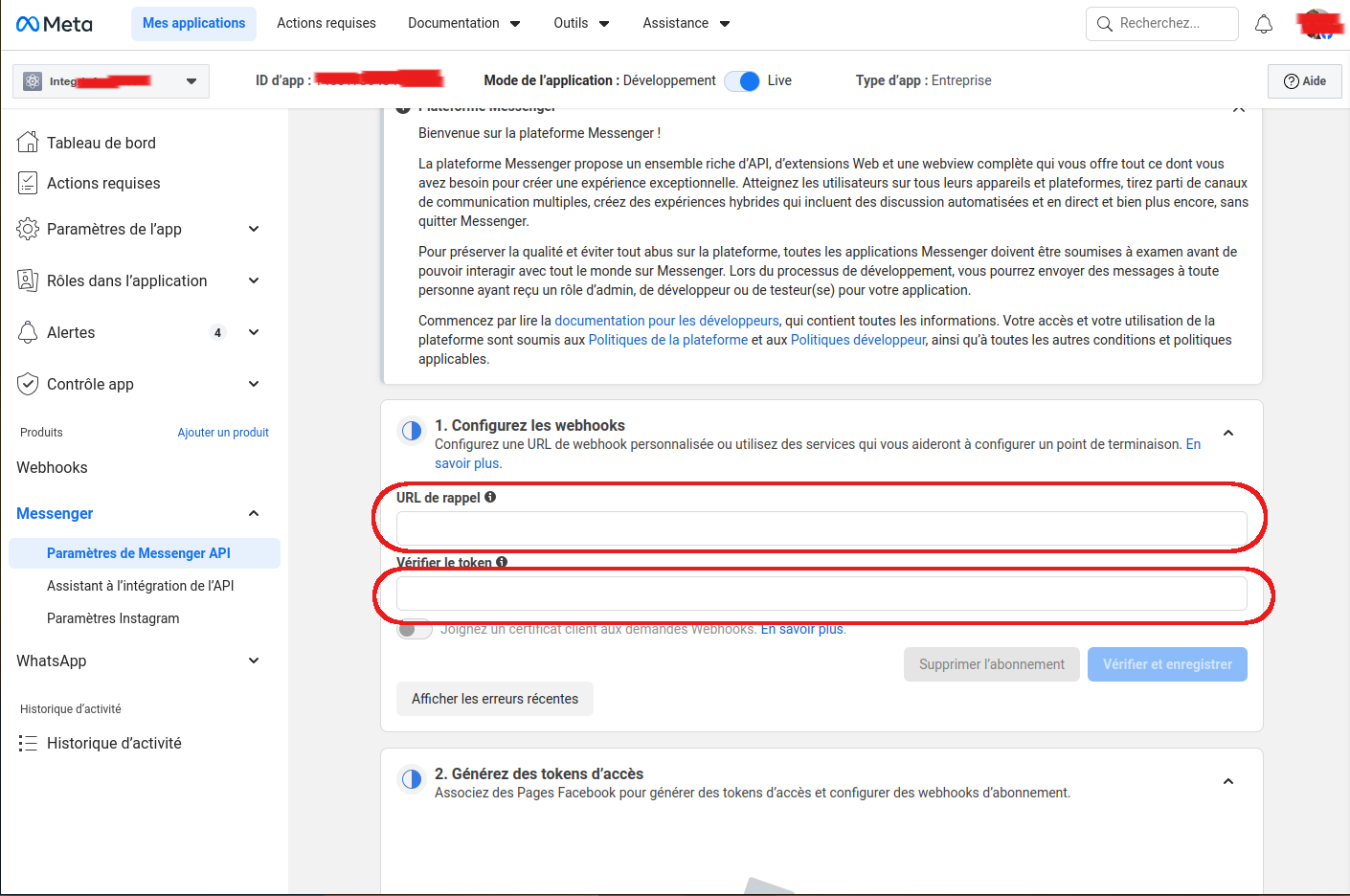Collapse the Configurez les webhooks panel

pyautogui.click(x=1228, y=434)
